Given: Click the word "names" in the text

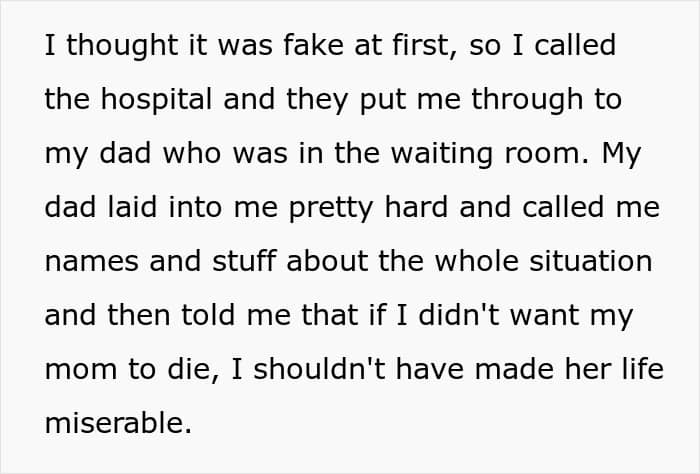Looking at the screenshot, I should pyautogui.click(x=88, y=261).
